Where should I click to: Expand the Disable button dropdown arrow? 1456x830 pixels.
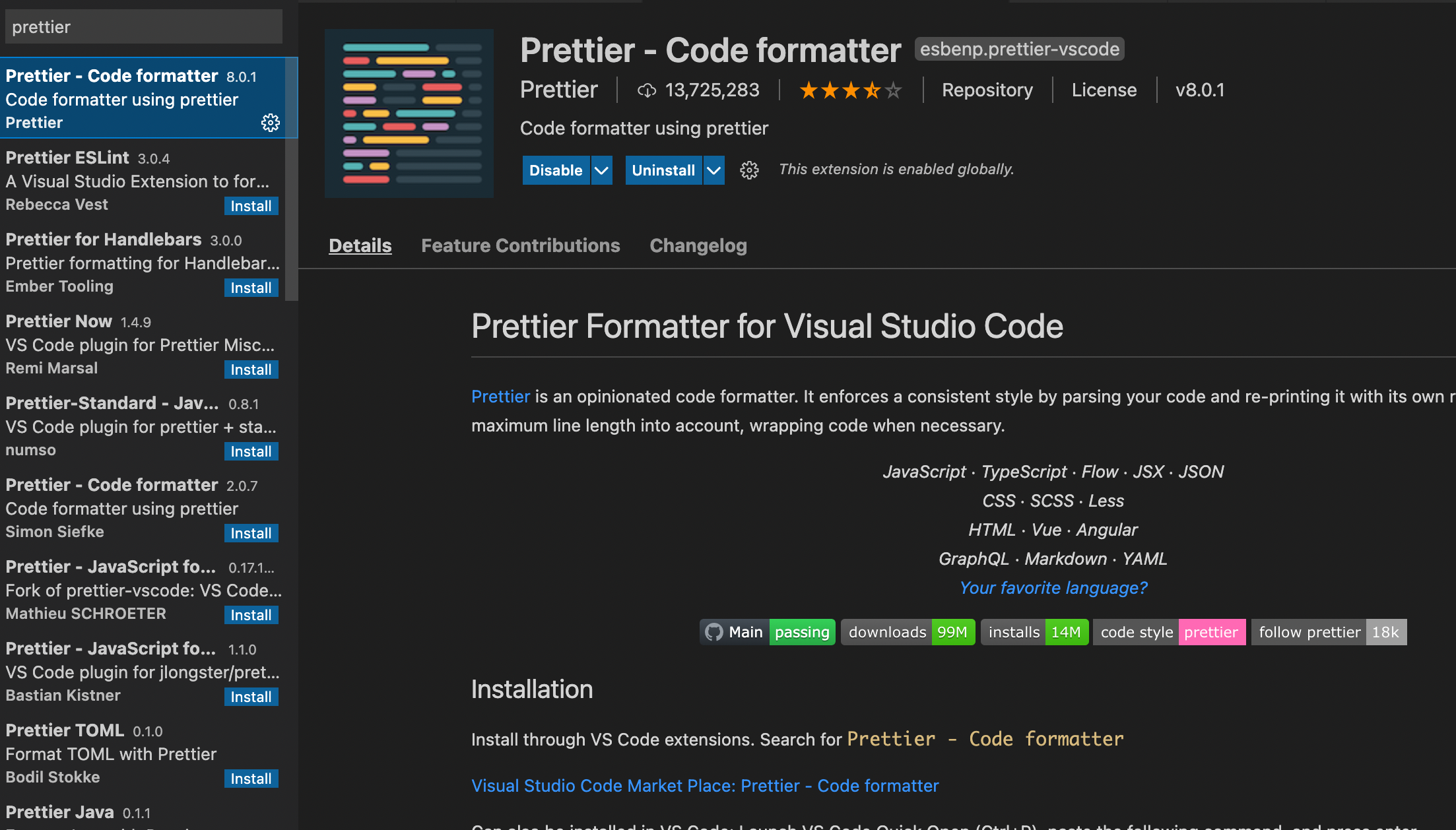[601, 170]
